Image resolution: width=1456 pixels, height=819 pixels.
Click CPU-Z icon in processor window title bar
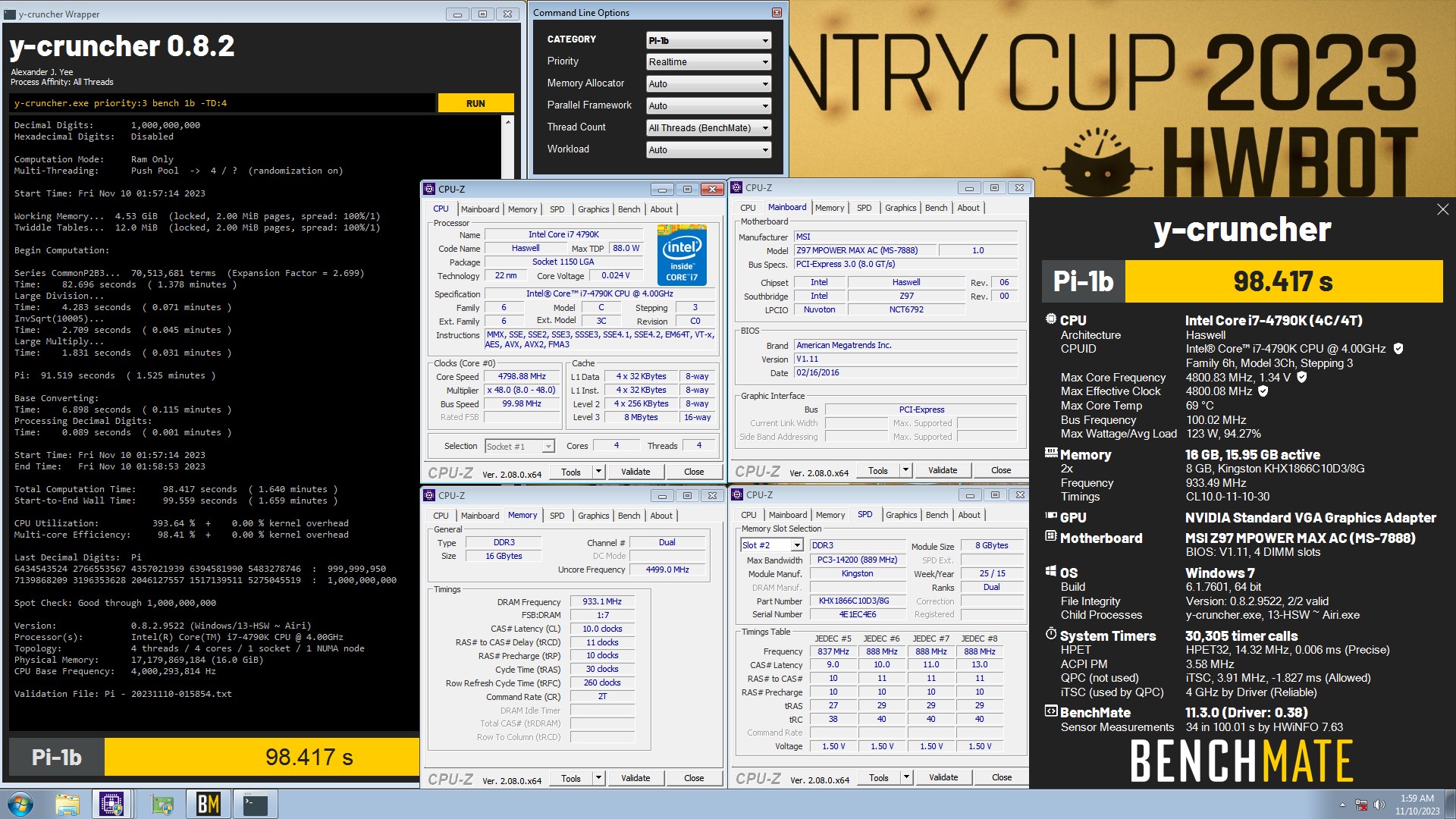pos(430,189)
